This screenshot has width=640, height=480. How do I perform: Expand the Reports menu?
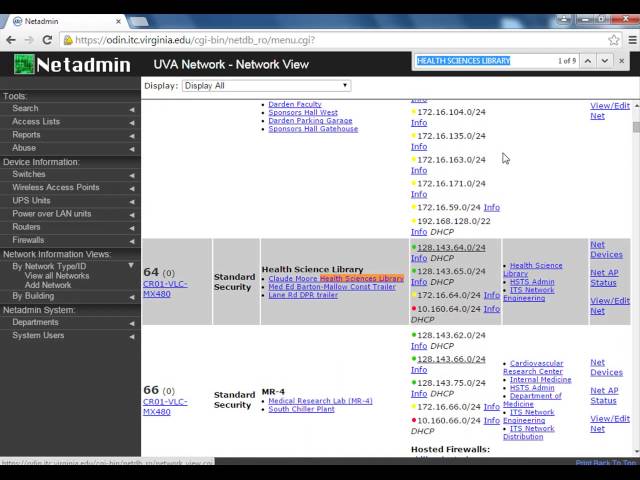[70, 135]
